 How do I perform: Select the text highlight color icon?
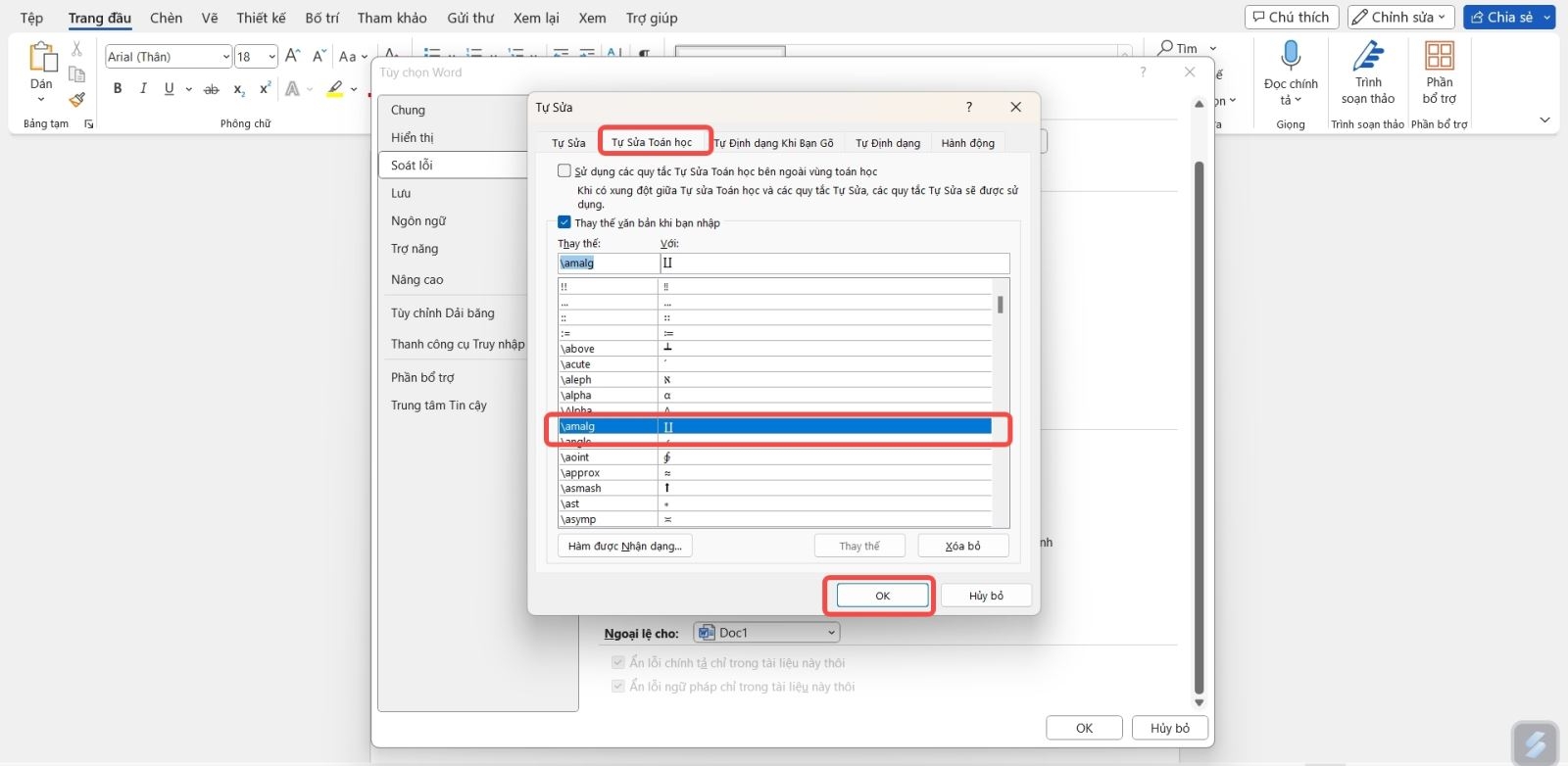(x=335, y=89)
